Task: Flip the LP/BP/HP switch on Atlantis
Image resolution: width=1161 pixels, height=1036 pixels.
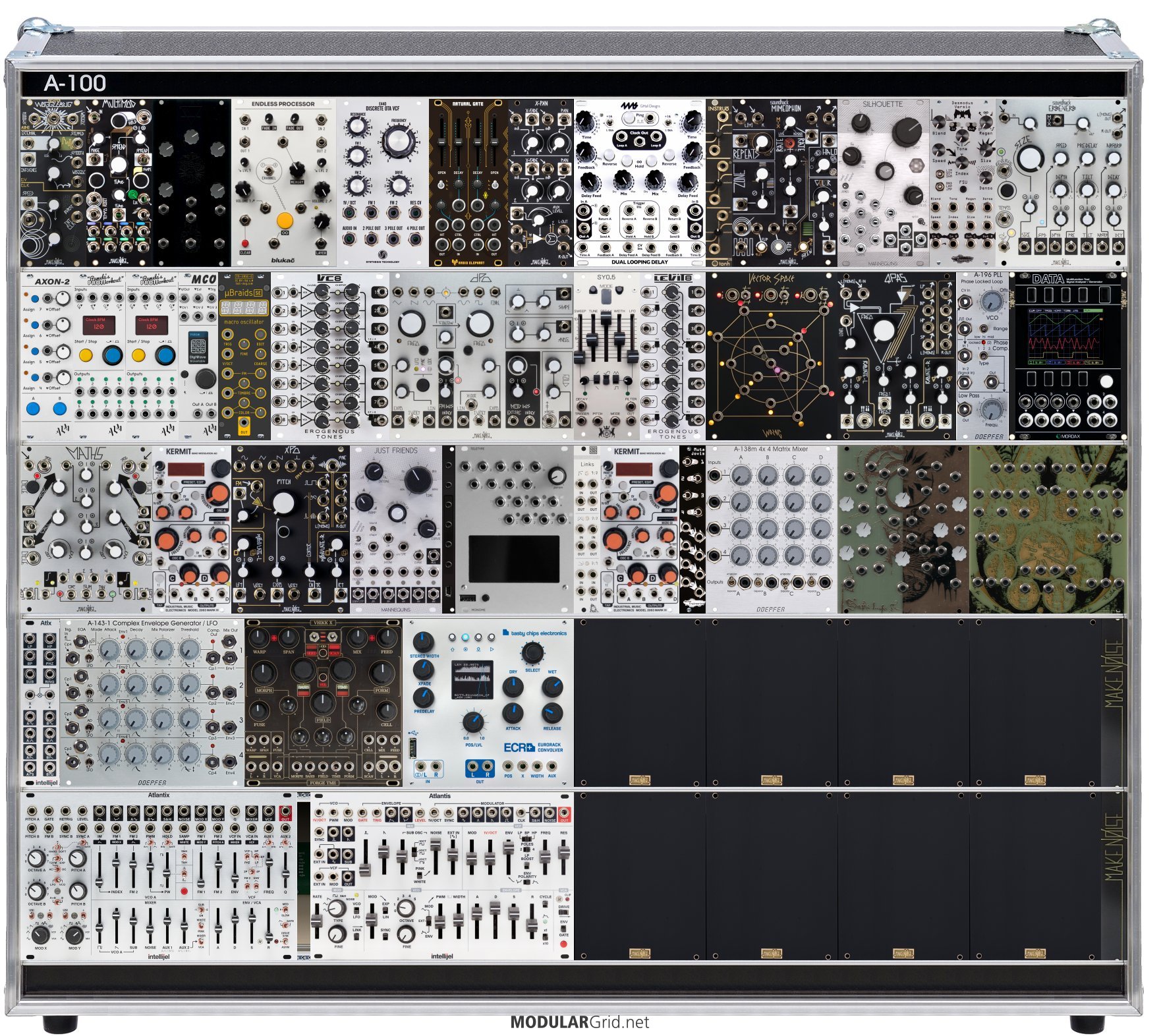Action: 526,838
